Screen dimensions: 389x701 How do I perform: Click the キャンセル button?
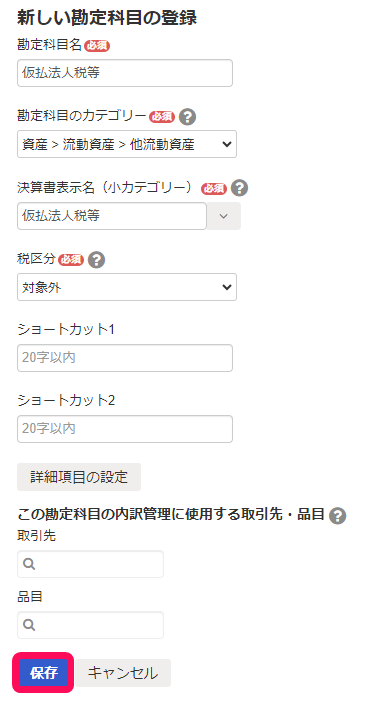click(123, 672)
